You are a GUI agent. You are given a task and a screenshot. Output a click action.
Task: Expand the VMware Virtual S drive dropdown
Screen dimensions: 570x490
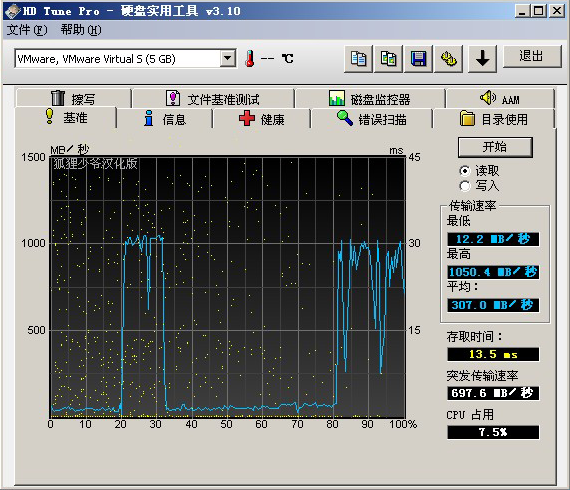click(x=228, y=58)
